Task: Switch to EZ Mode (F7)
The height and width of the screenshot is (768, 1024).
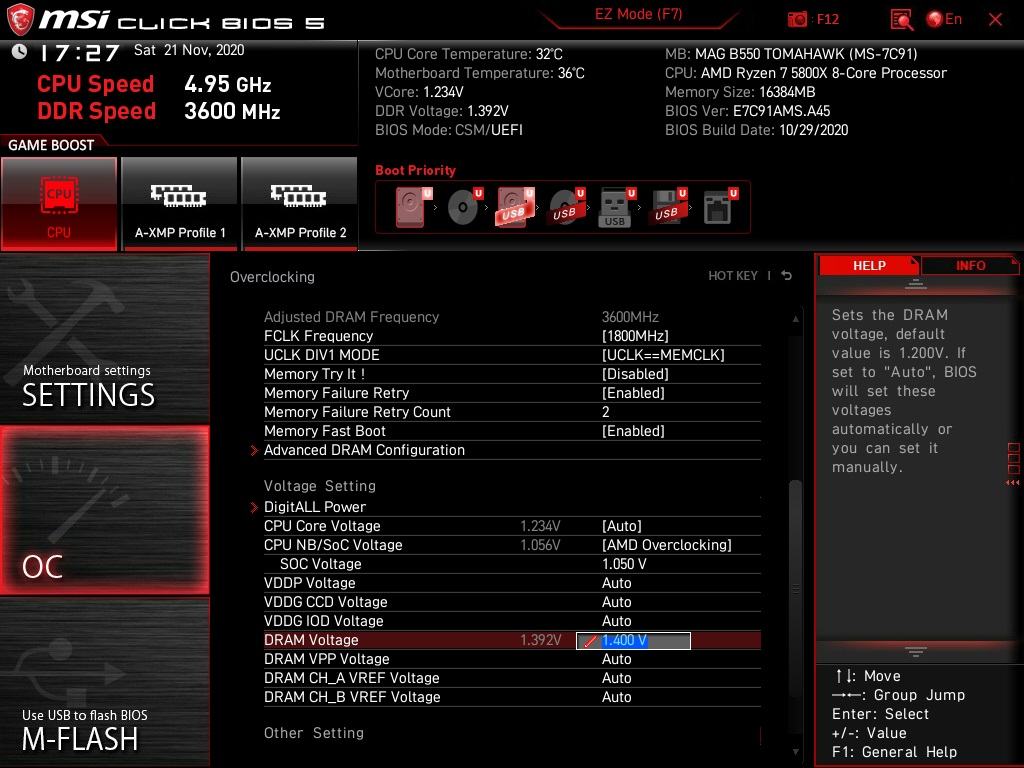Action: 638,14
